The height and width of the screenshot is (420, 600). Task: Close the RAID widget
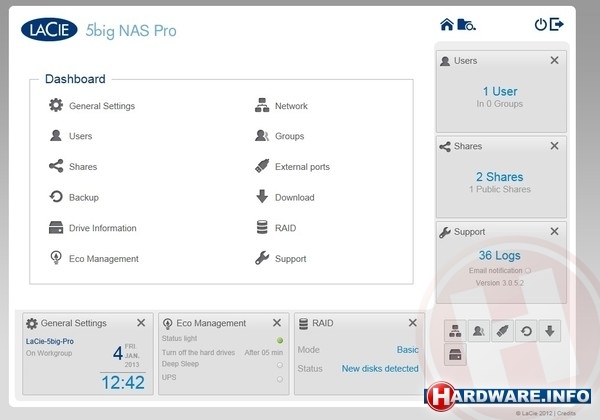412,323
